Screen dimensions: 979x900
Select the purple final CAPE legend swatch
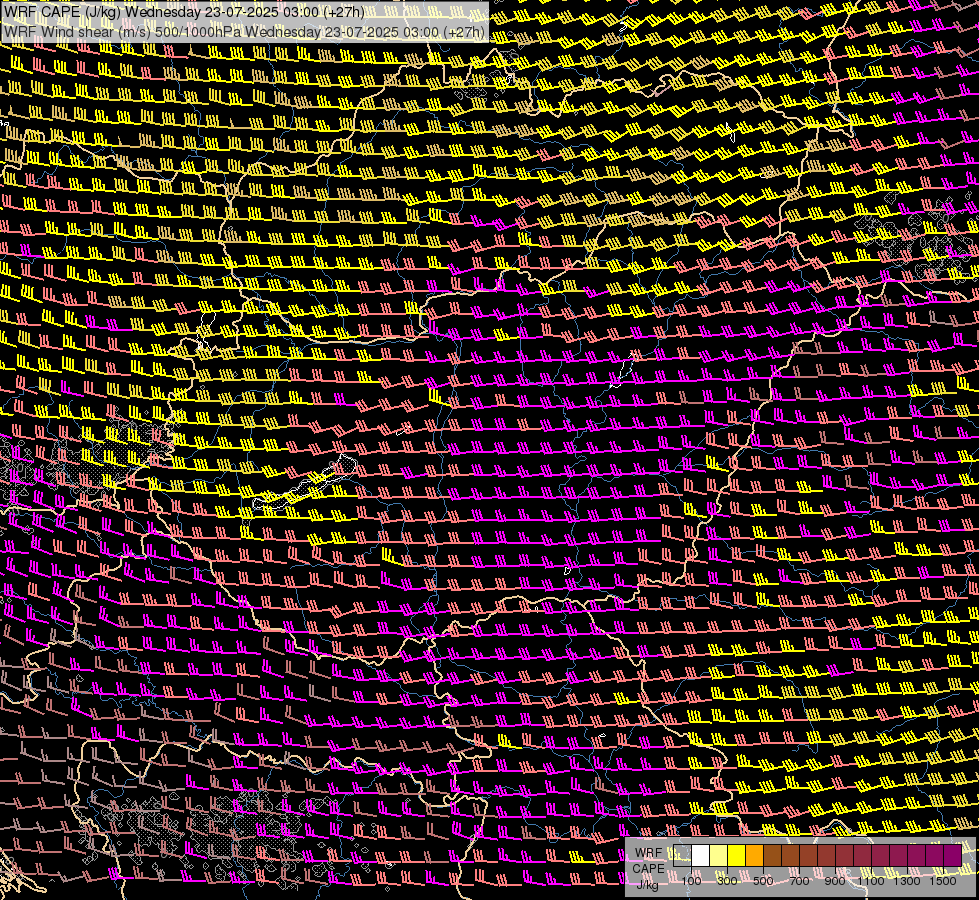952,855
